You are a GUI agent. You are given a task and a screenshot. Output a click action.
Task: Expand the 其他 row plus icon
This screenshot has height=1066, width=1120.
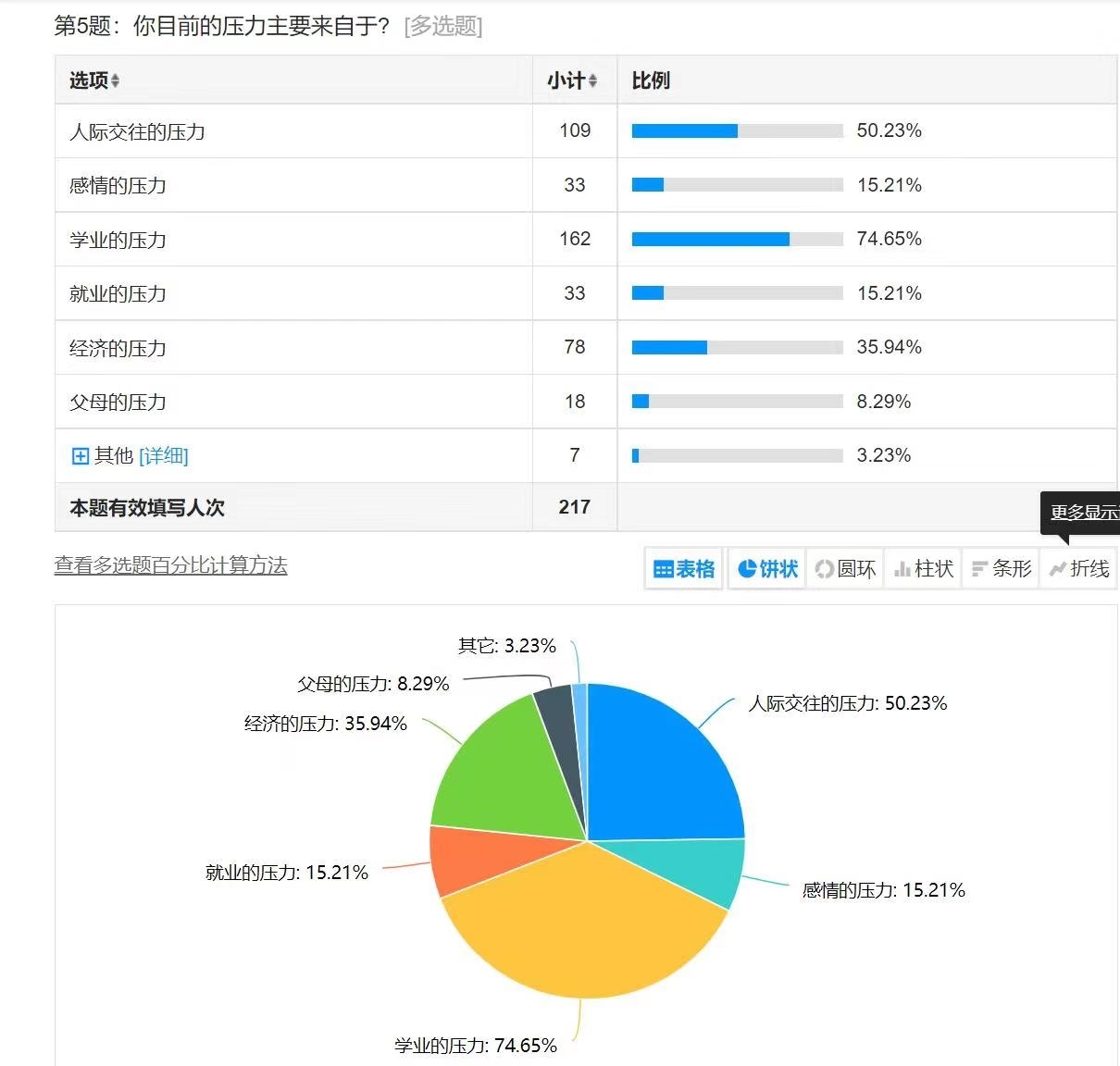click(81, 456)
